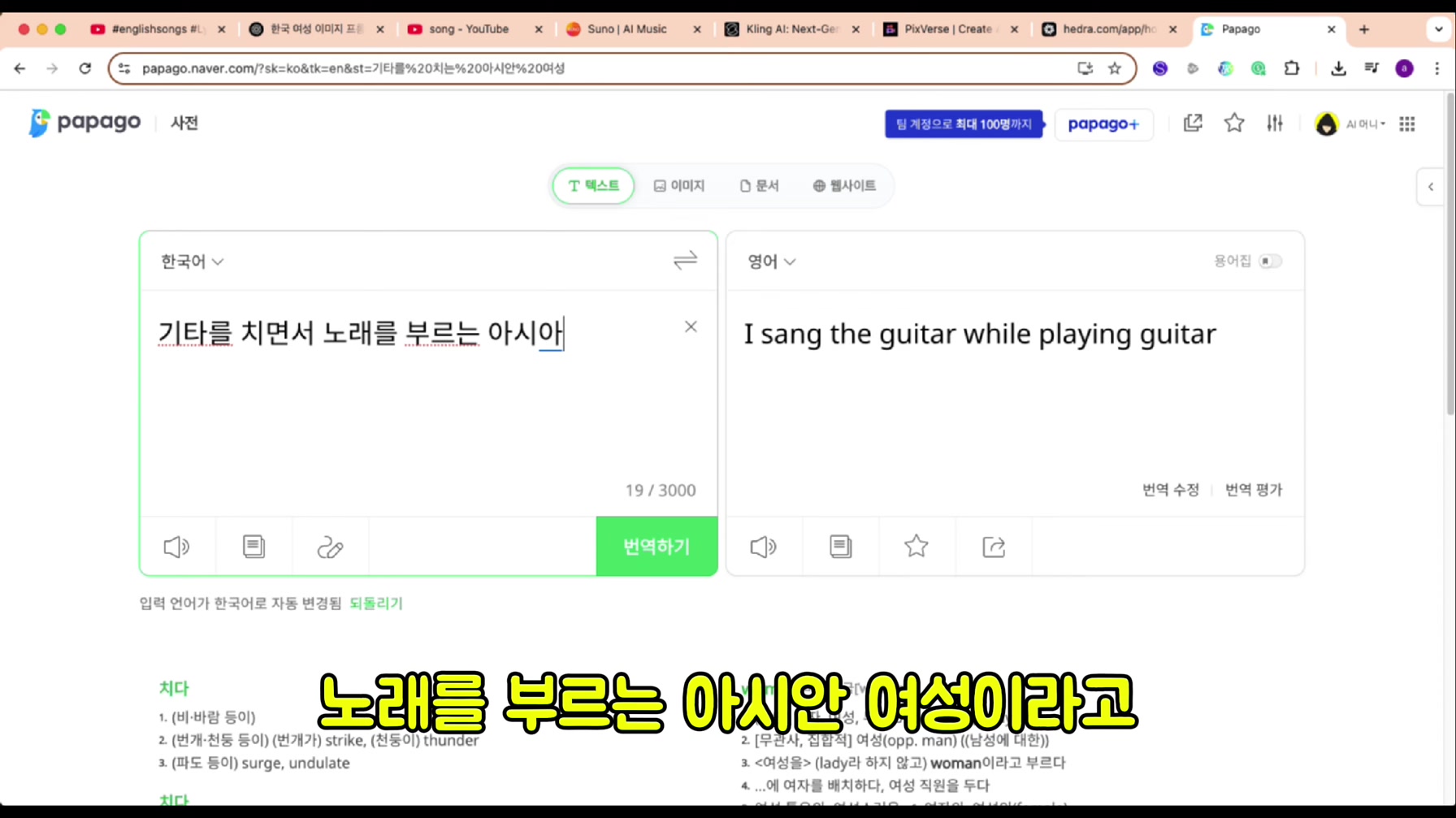This screenshot has height=818, width=1456.
Task: Open handwriting input icon
Action: [330, 547]
